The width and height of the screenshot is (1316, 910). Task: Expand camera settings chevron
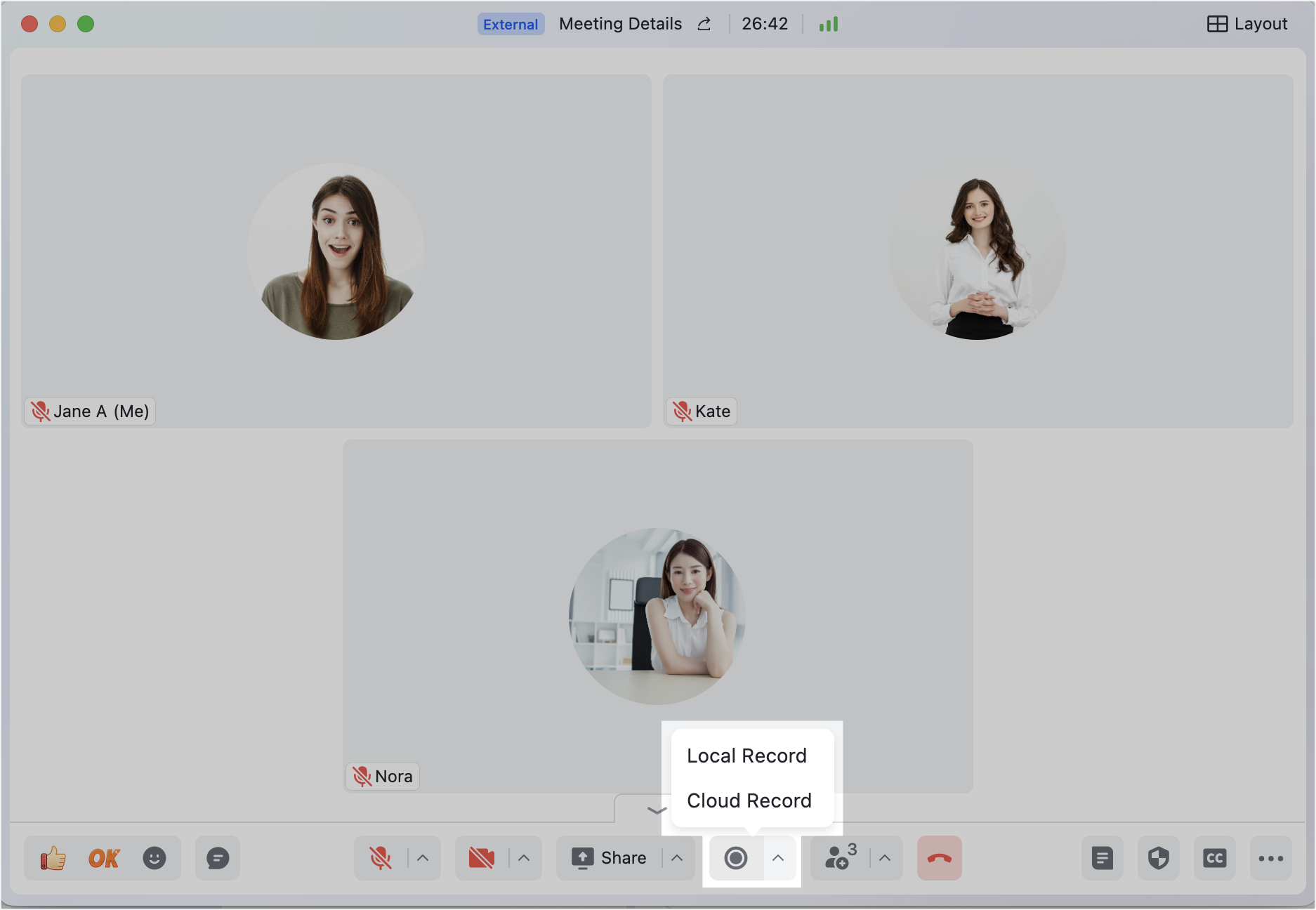523,857
